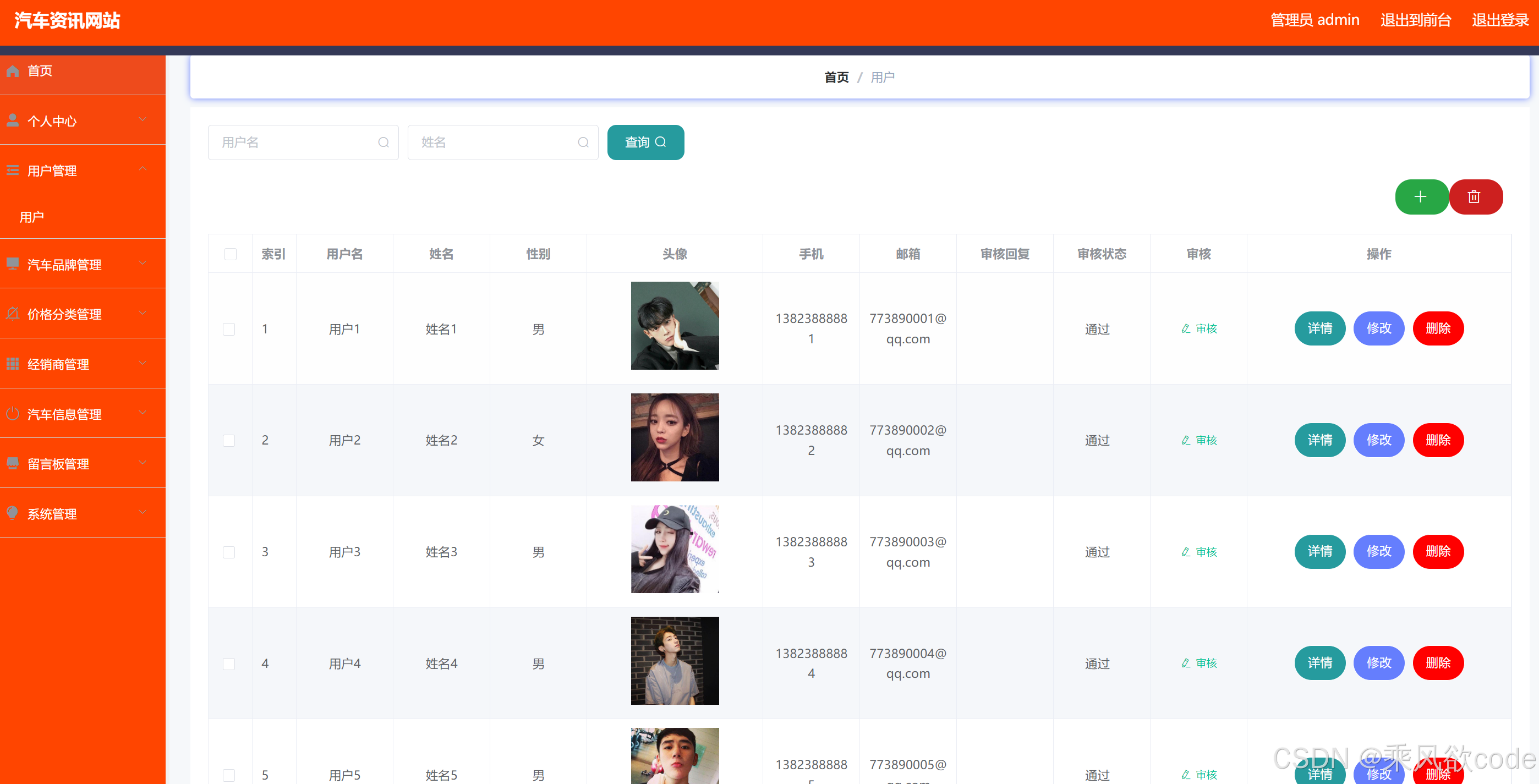The height and width of the screenshot is (784, 1539).
Task: Click the 个人中心 person icon
Action: [13, 120]
